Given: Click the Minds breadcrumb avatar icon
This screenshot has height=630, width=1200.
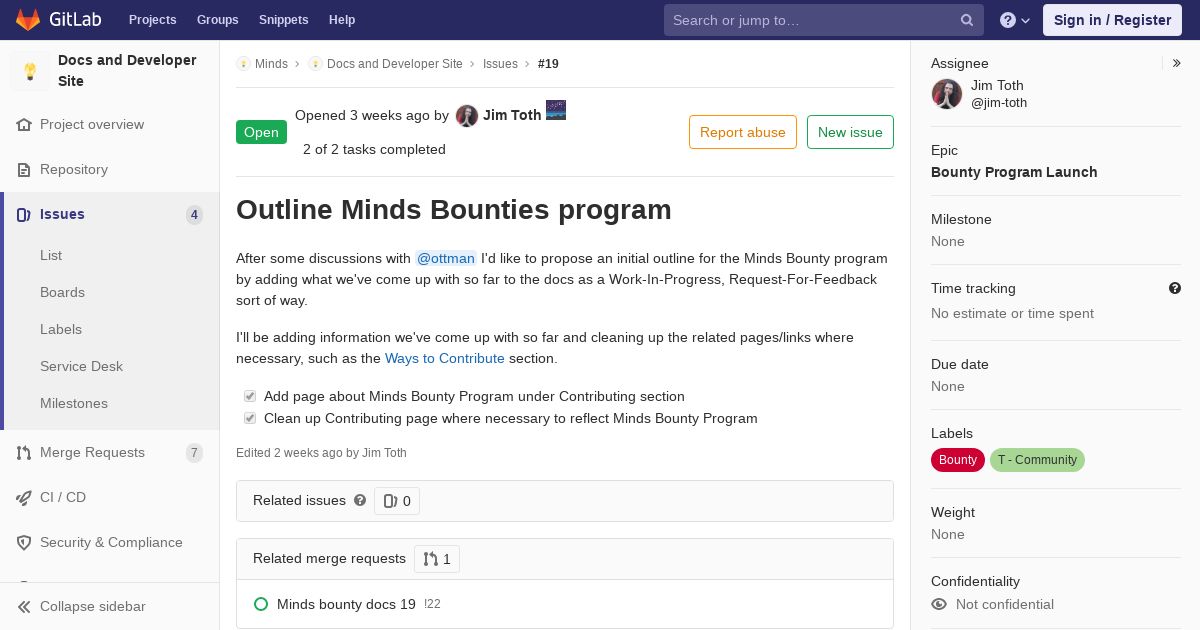Looking at the screenshot, I should (x=243, y=64).
